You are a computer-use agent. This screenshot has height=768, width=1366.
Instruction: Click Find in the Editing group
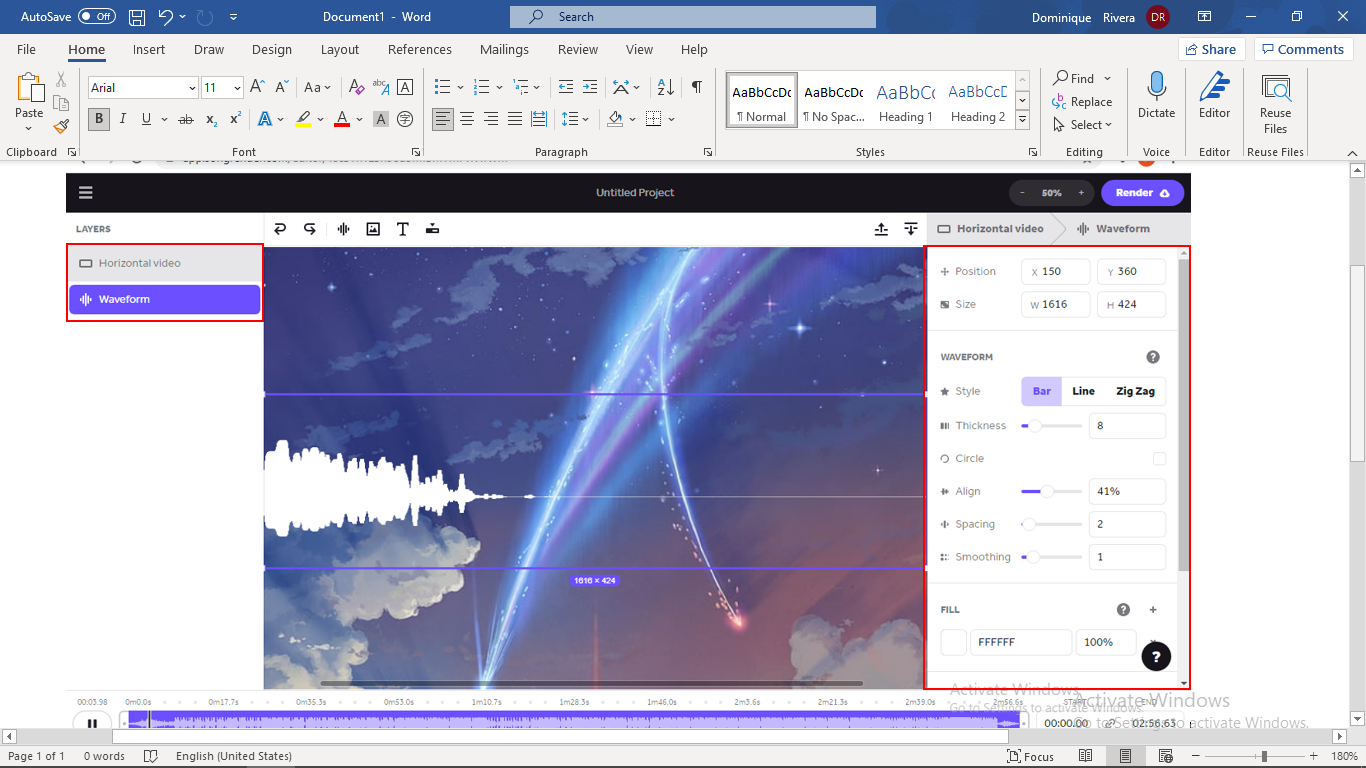[x=1073, y=78]
